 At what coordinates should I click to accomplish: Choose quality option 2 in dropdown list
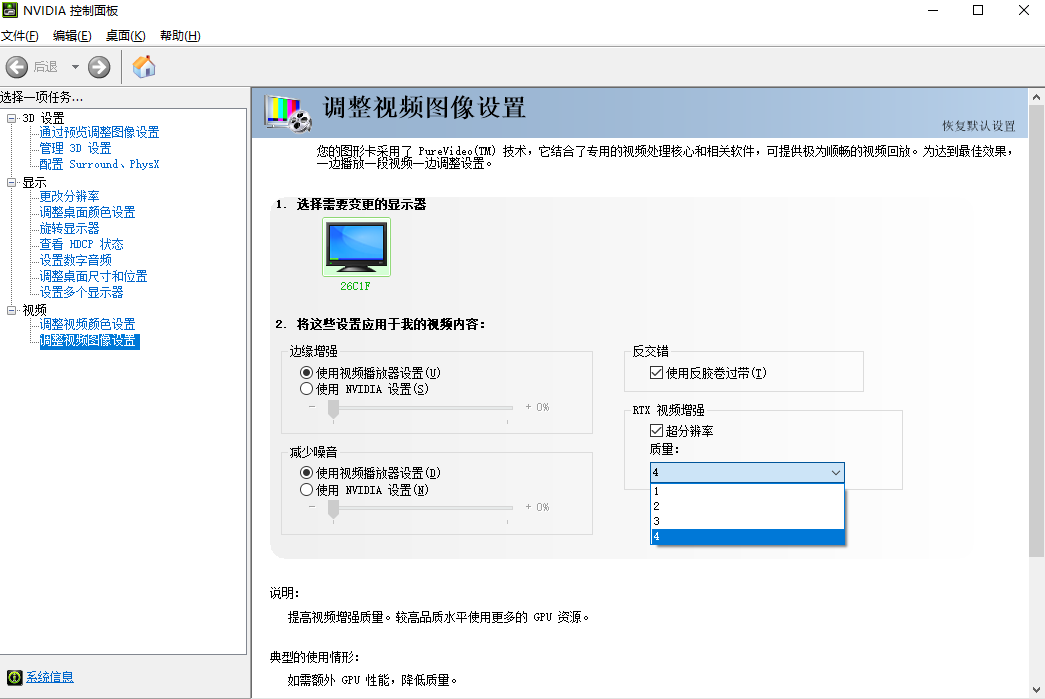747,506
